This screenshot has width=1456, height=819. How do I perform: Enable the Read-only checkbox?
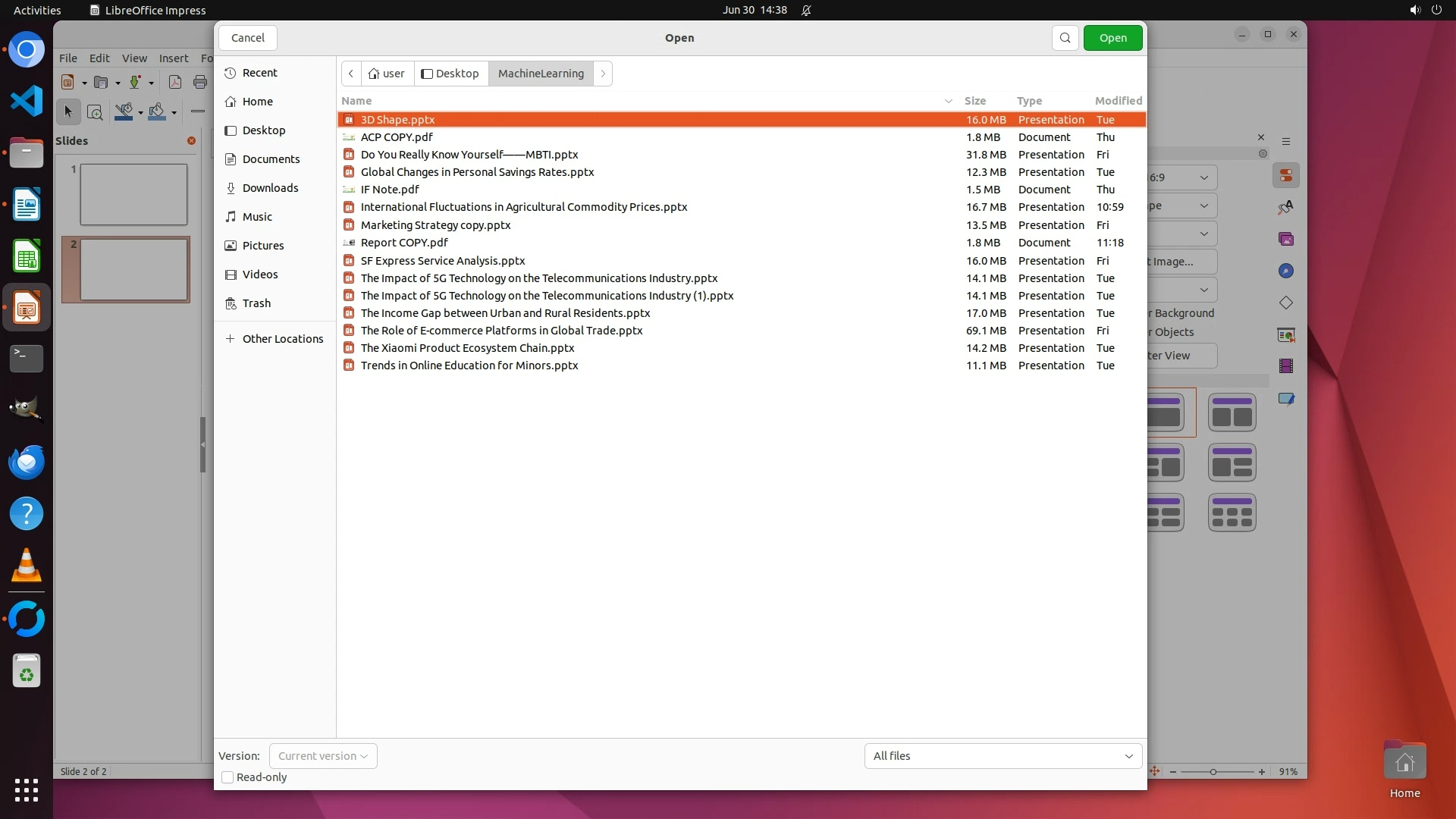click(x=227, y=777)
